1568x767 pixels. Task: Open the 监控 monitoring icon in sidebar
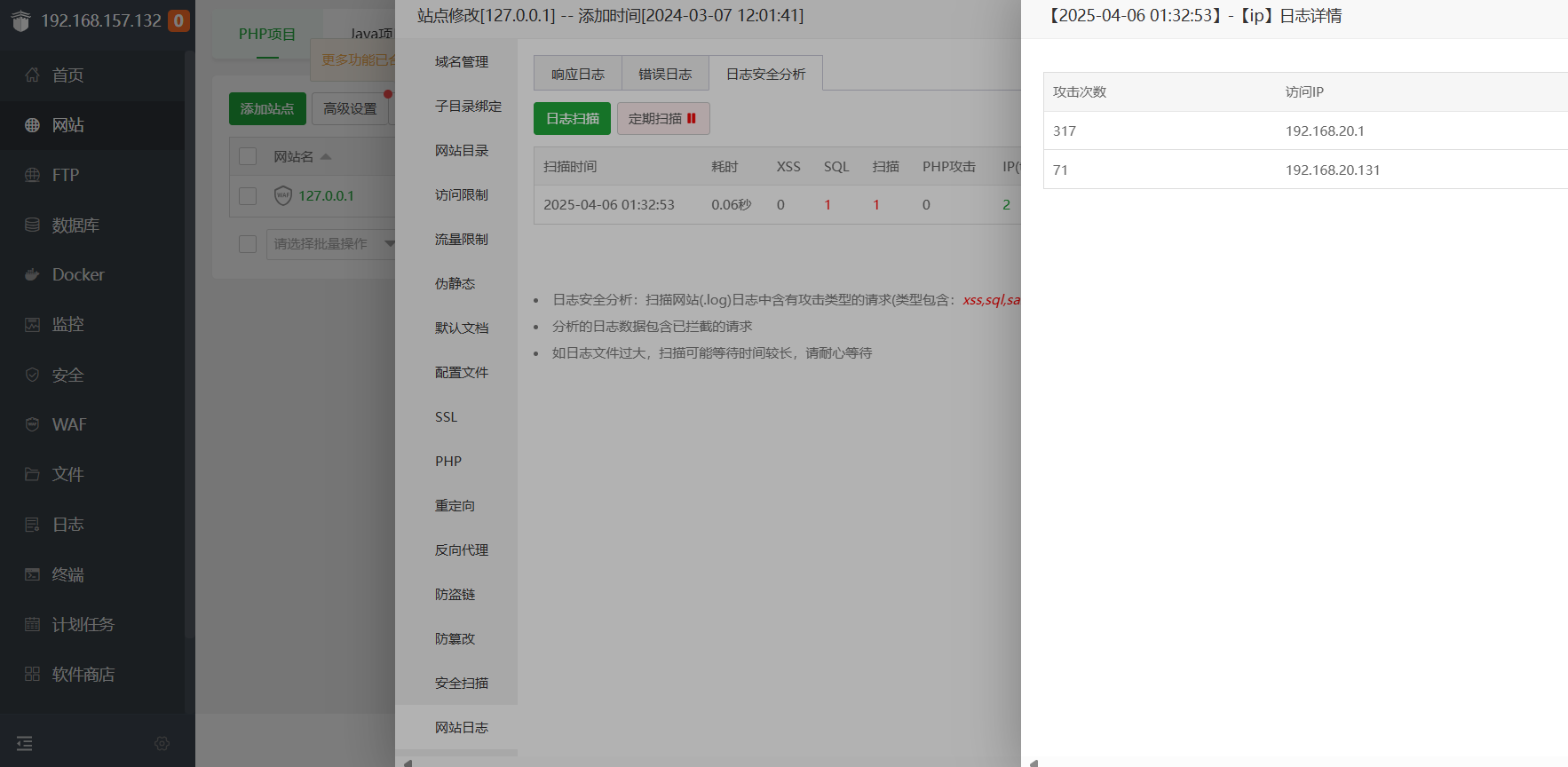pyautogui.click(x=32, y=325)
